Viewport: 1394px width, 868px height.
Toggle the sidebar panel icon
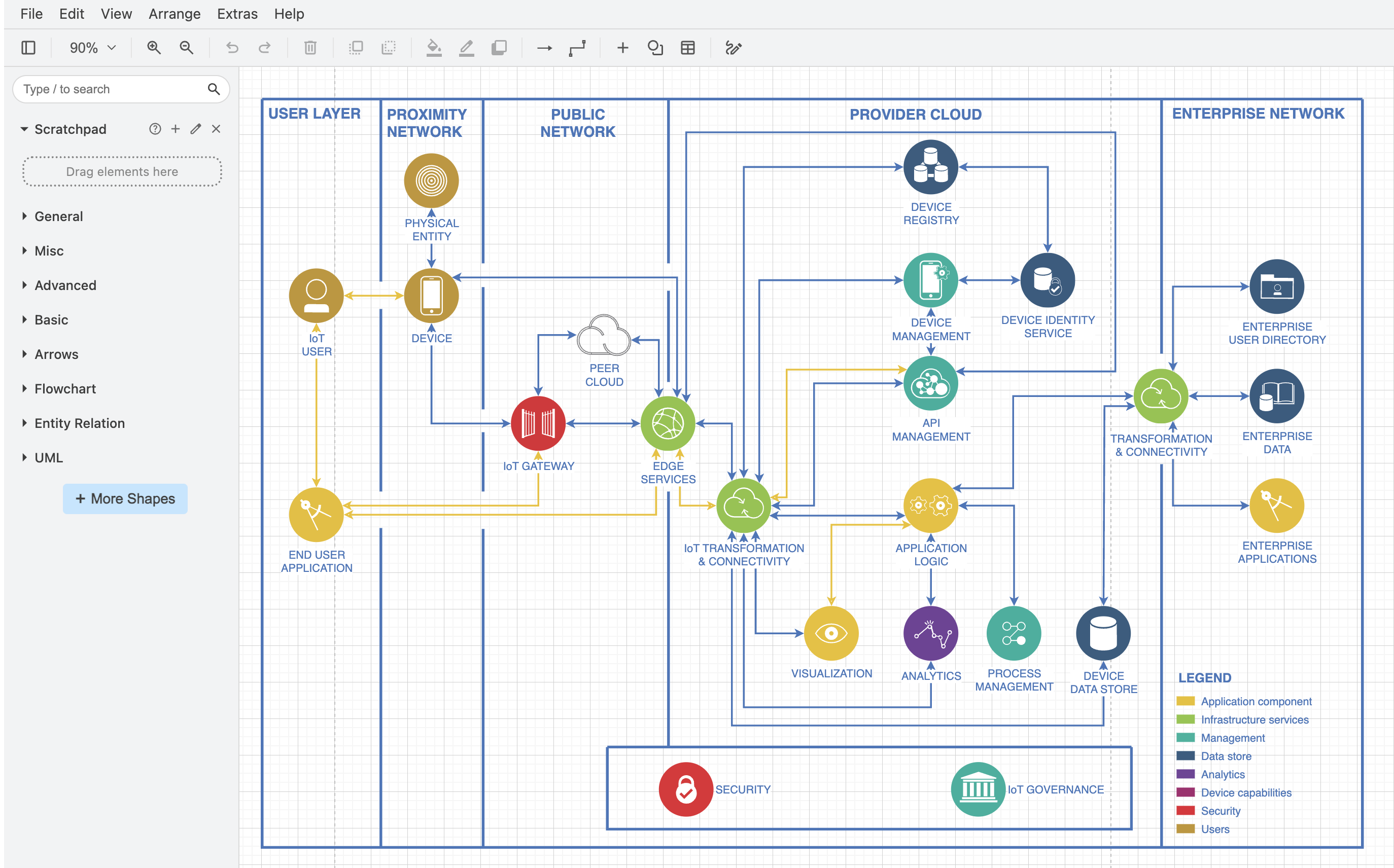[28, 48]
